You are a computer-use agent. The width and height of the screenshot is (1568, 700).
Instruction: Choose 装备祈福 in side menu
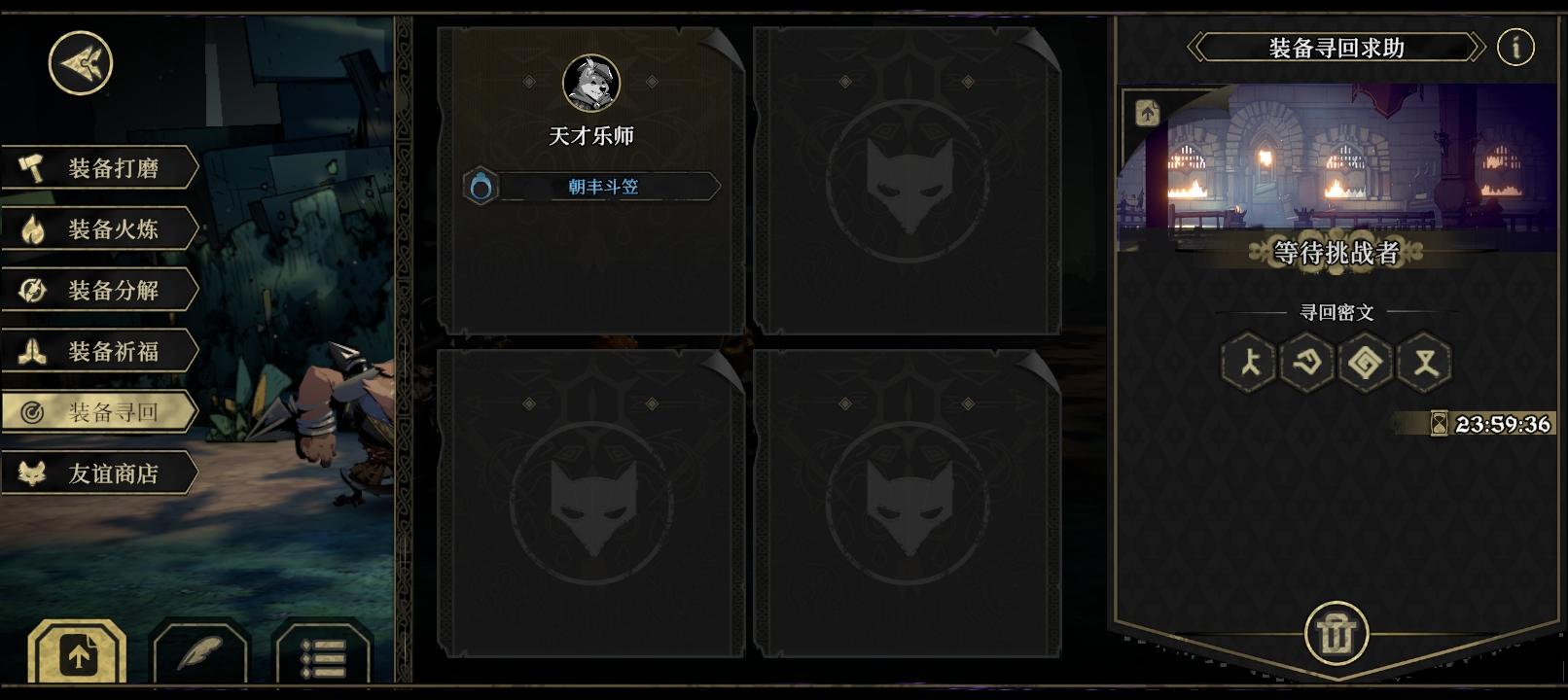99,351
